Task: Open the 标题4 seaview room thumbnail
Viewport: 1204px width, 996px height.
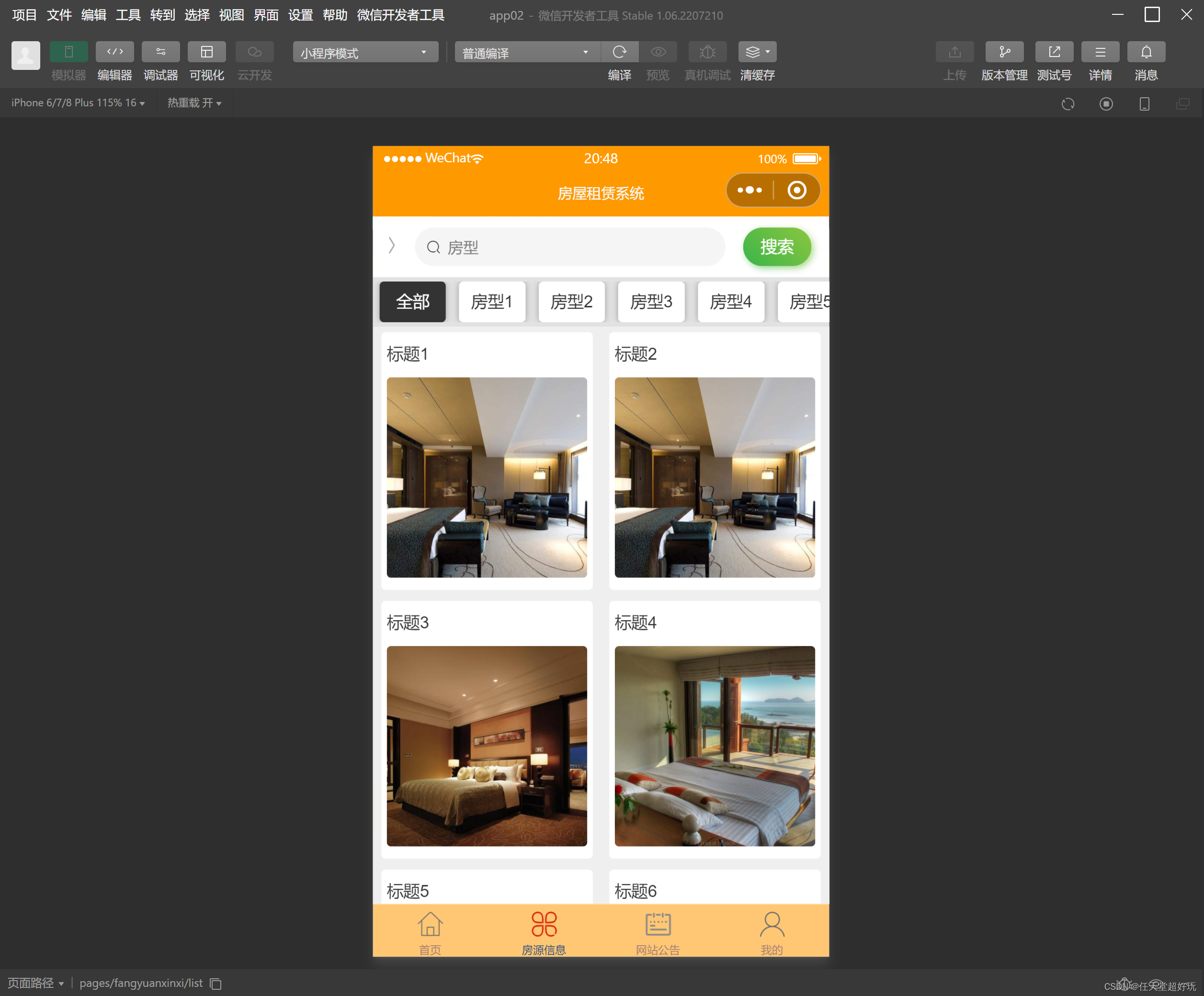Action: [715, 746]
